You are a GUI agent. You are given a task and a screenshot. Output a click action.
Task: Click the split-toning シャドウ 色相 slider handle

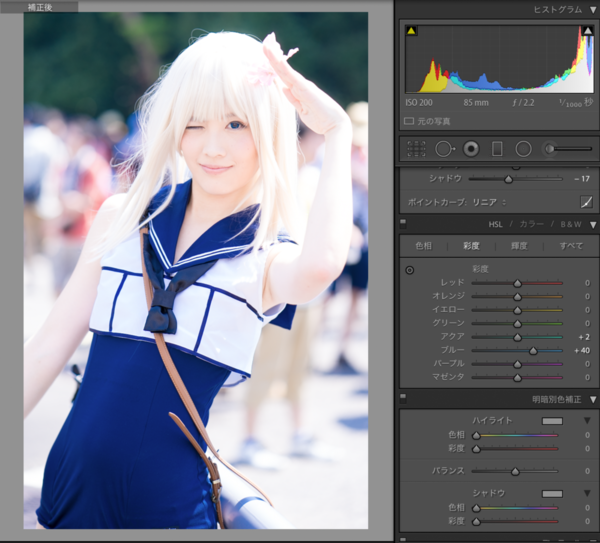476,508
